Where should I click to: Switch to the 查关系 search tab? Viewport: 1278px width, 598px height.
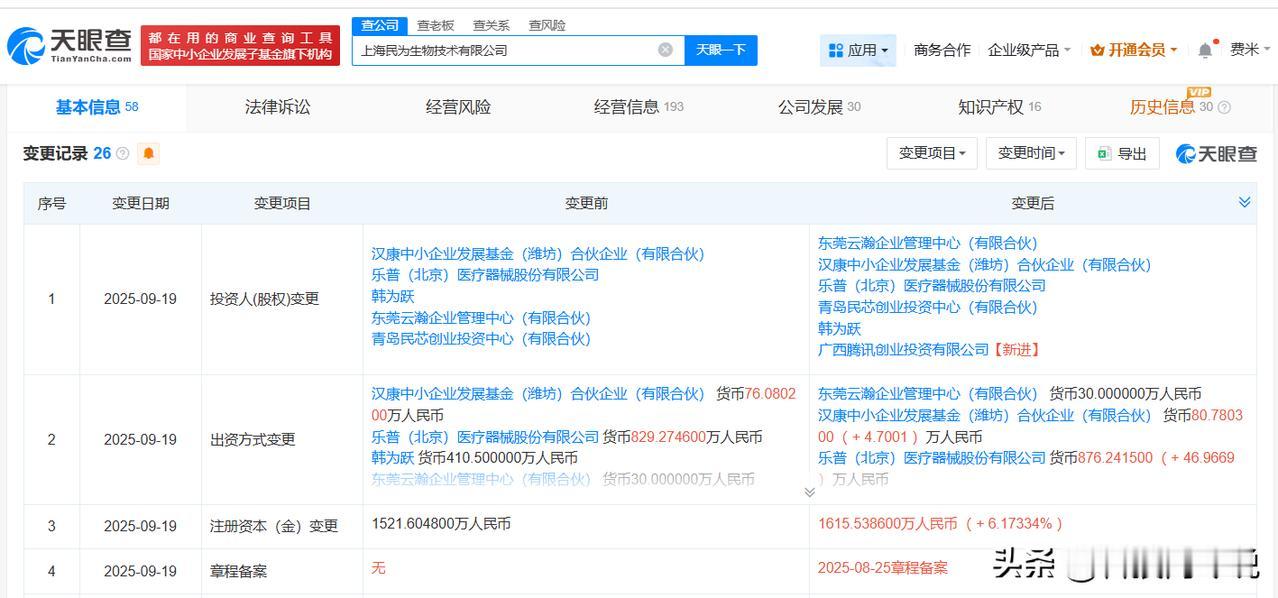(491, 25)
